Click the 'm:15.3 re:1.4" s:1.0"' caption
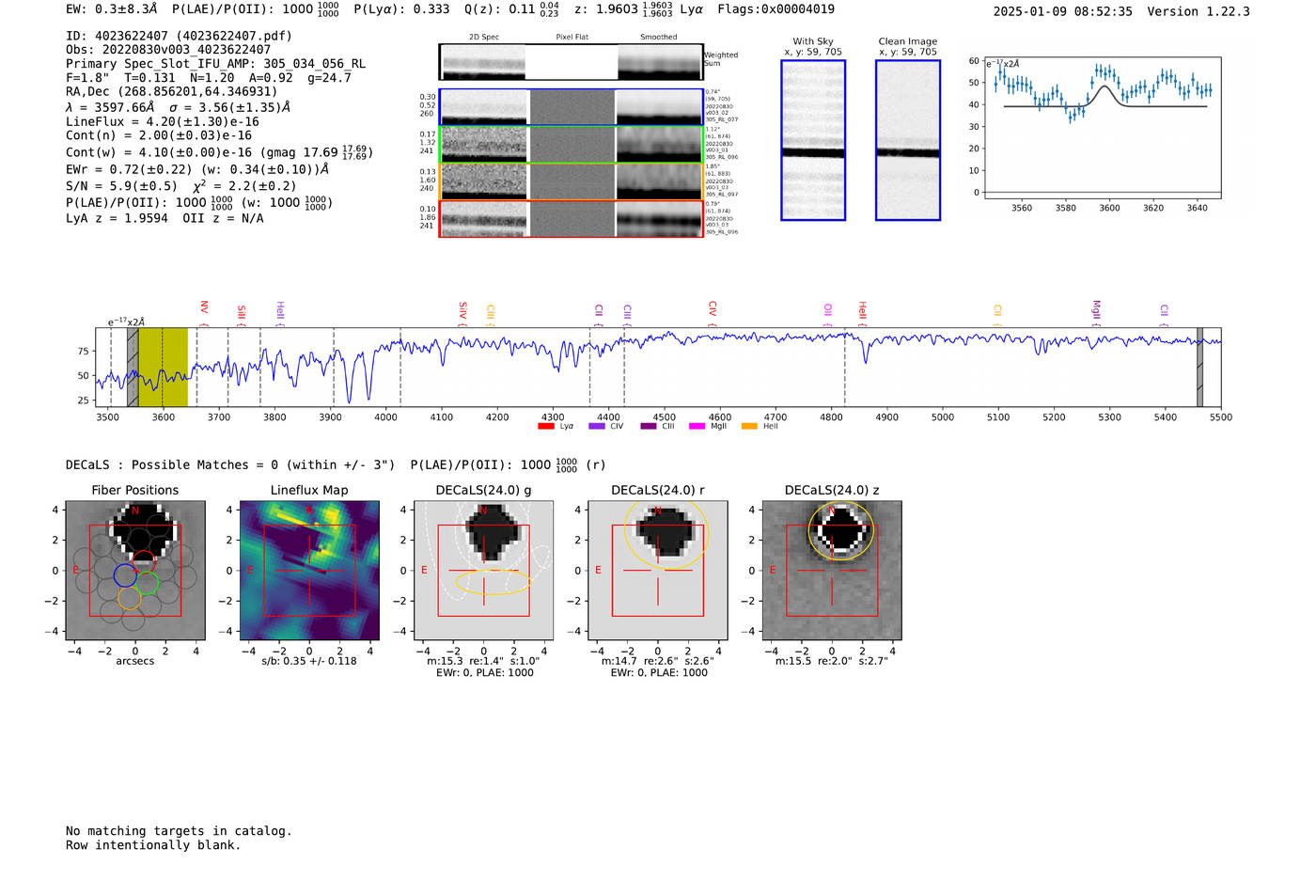This screenshot has width=1316, height=896. [x=484, y=661]
